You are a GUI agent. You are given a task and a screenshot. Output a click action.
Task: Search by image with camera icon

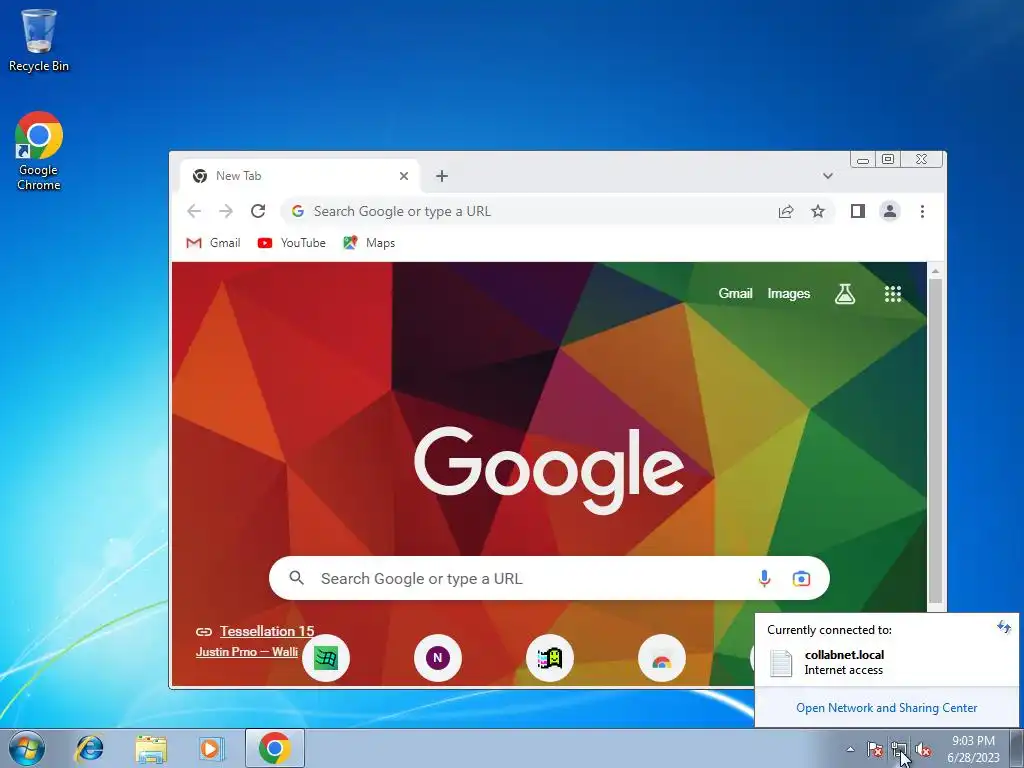pyautogui.click(x=801, y=579)
